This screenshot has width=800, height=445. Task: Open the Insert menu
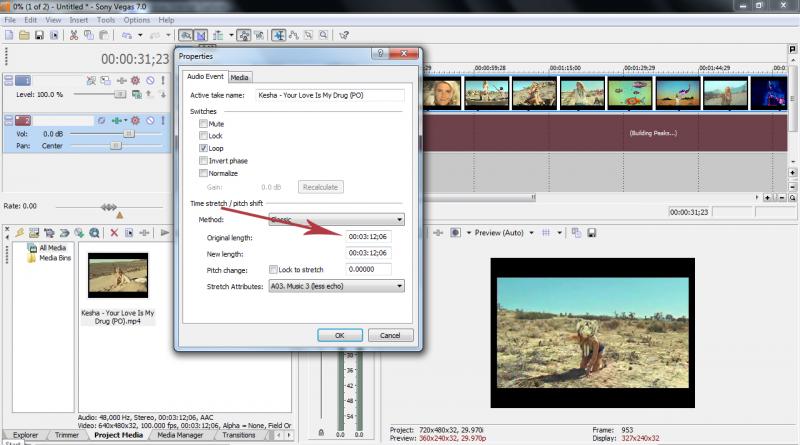coord(79,20)
